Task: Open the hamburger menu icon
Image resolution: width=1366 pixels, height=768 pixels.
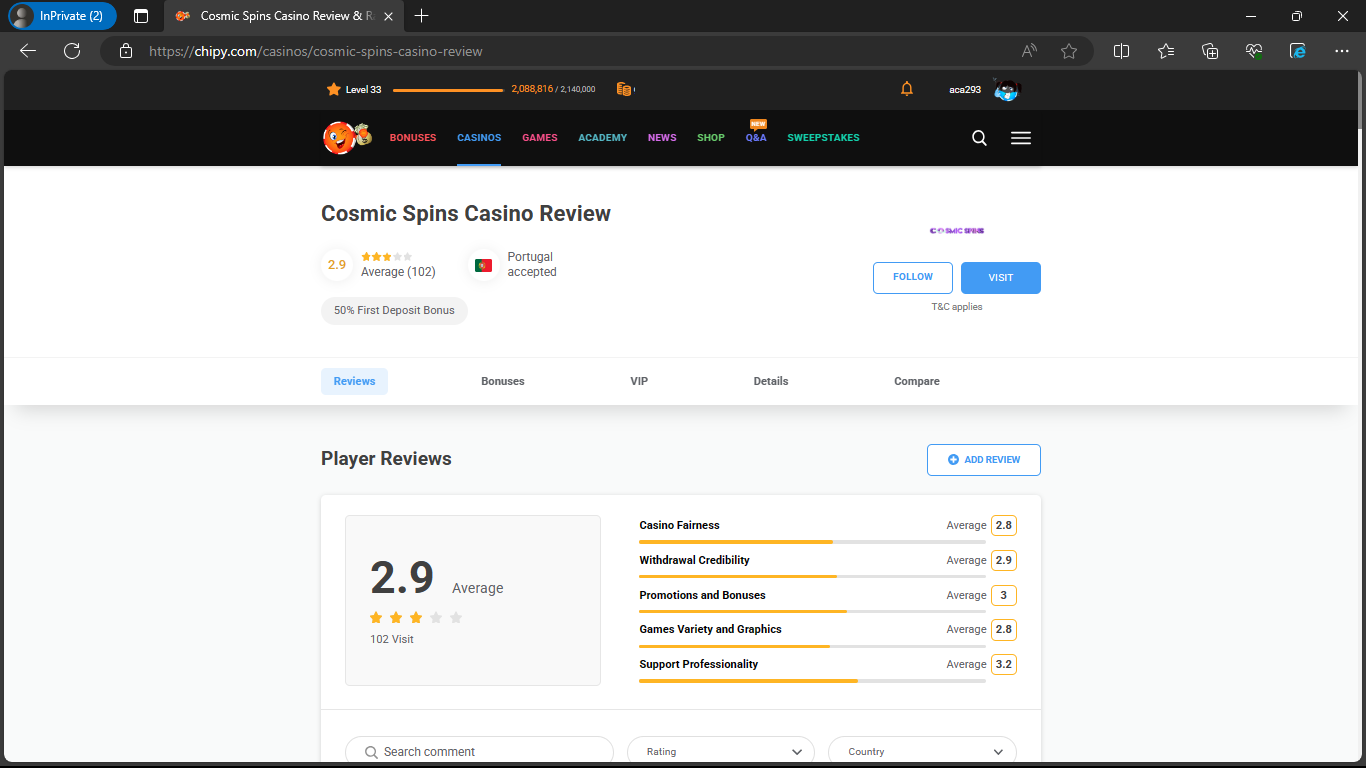Action: 1020,138
